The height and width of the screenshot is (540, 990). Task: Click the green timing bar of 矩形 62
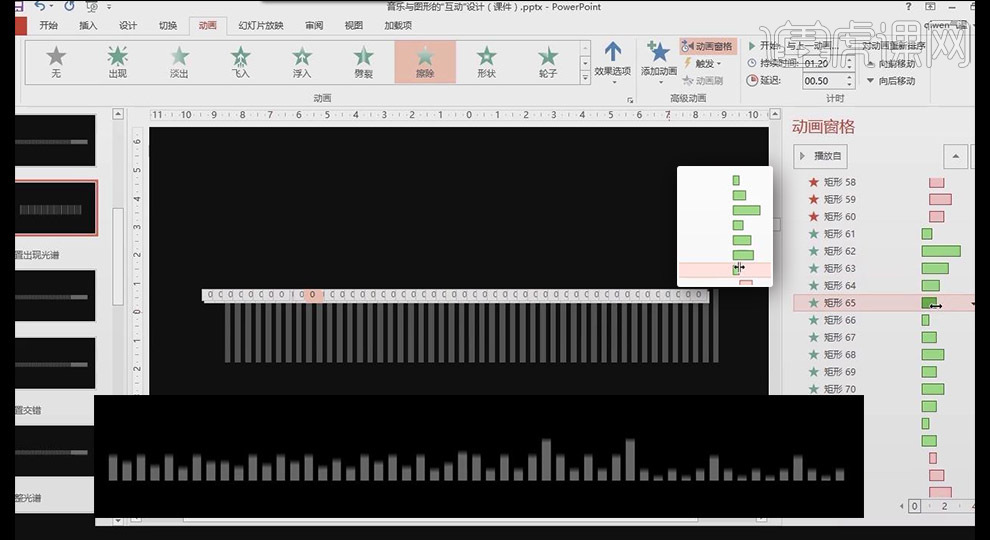[940, 251]
